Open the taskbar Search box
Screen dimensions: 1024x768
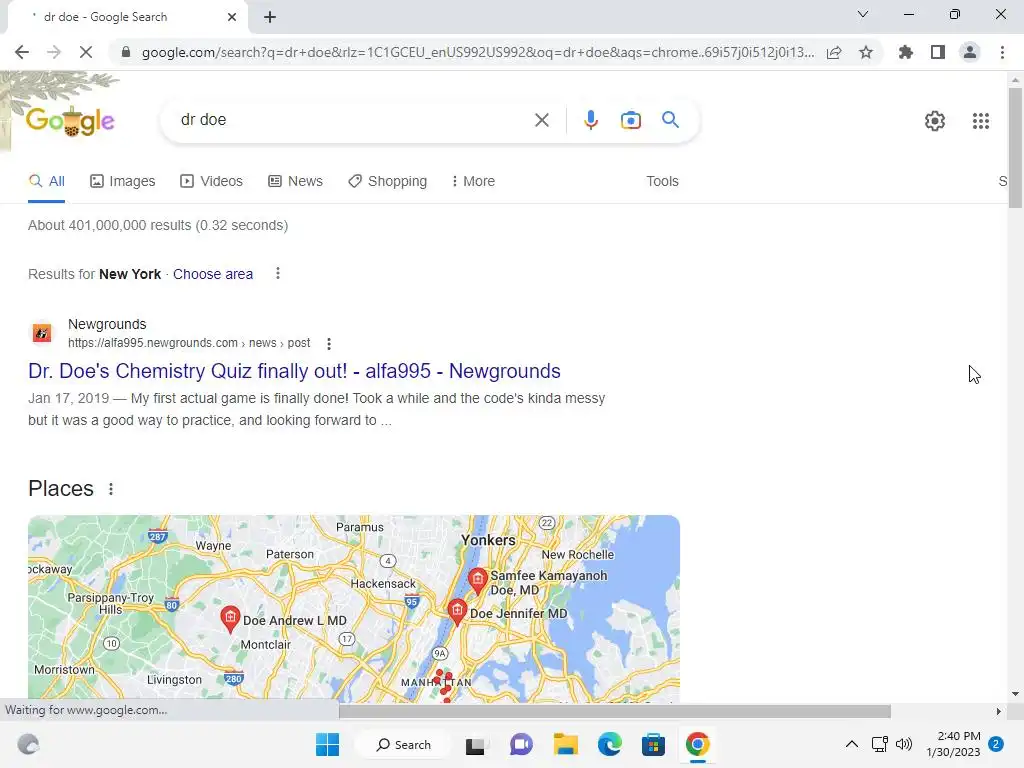(404, 744)
